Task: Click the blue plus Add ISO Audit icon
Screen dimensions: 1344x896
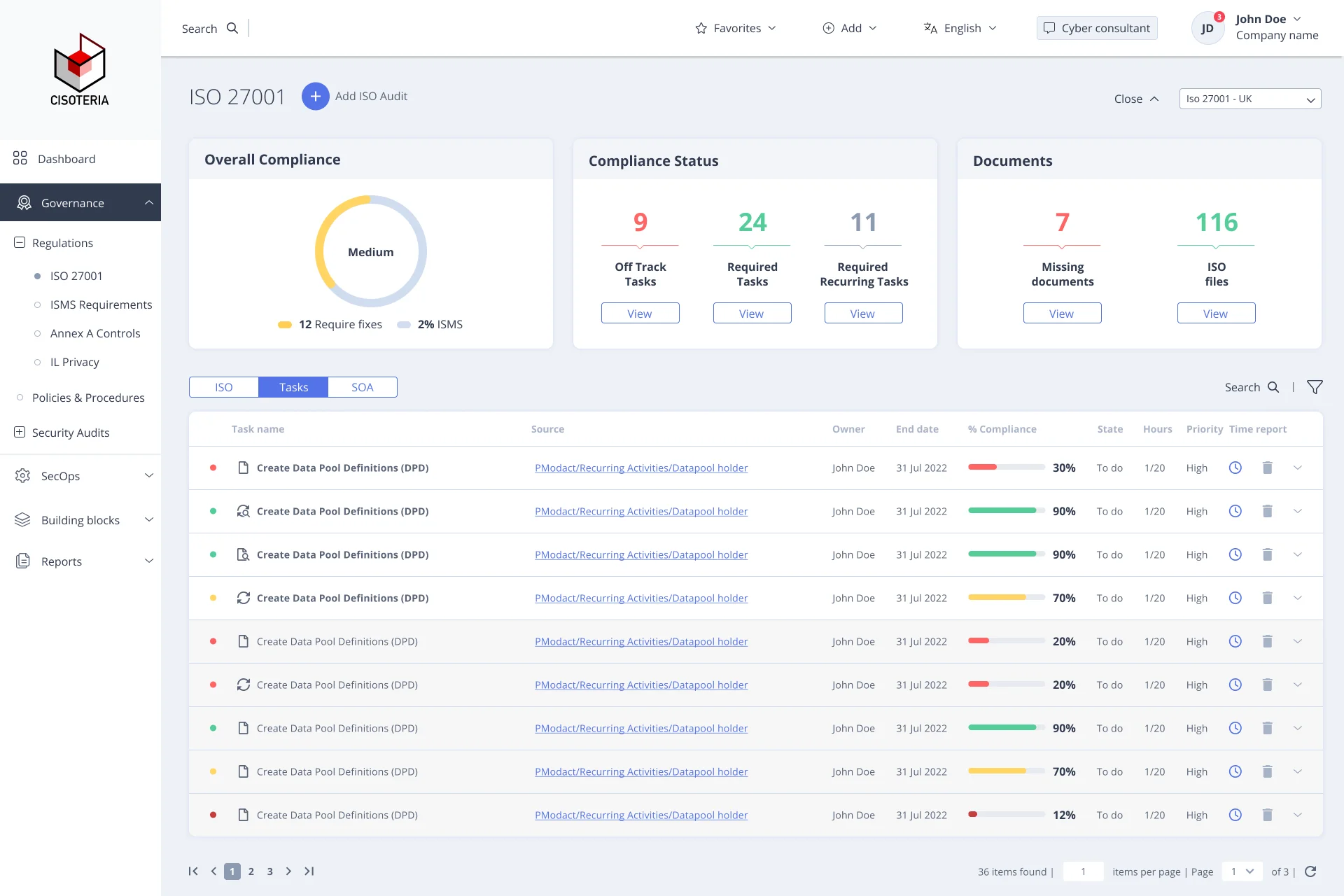Action: point(316,96)
